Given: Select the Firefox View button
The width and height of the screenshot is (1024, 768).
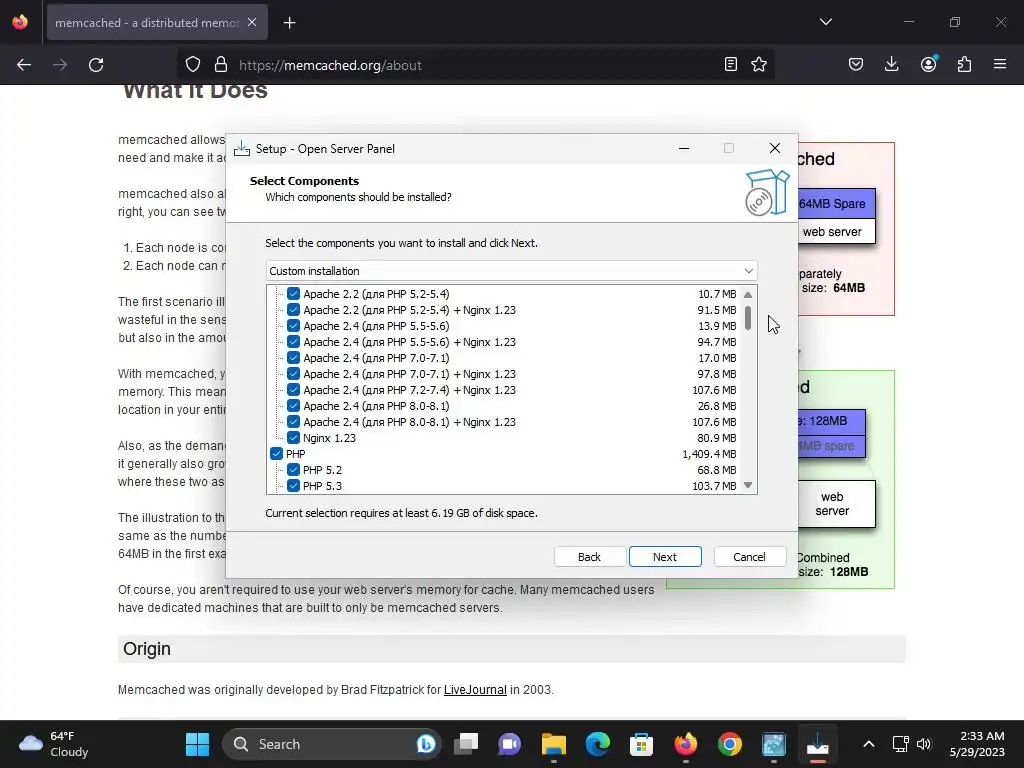Looking at the screenshot, I should click(20, 22).
